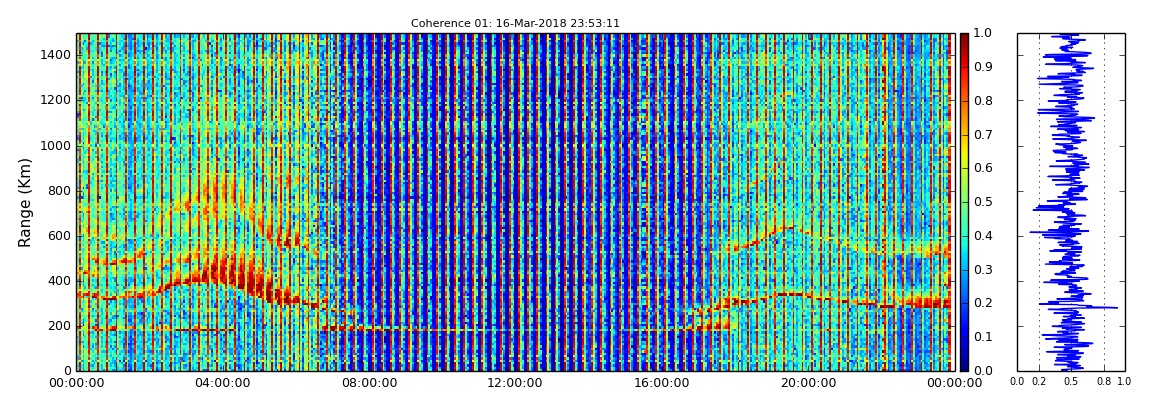
Task: Click the 800 range tick label
Action: (59, 191)
